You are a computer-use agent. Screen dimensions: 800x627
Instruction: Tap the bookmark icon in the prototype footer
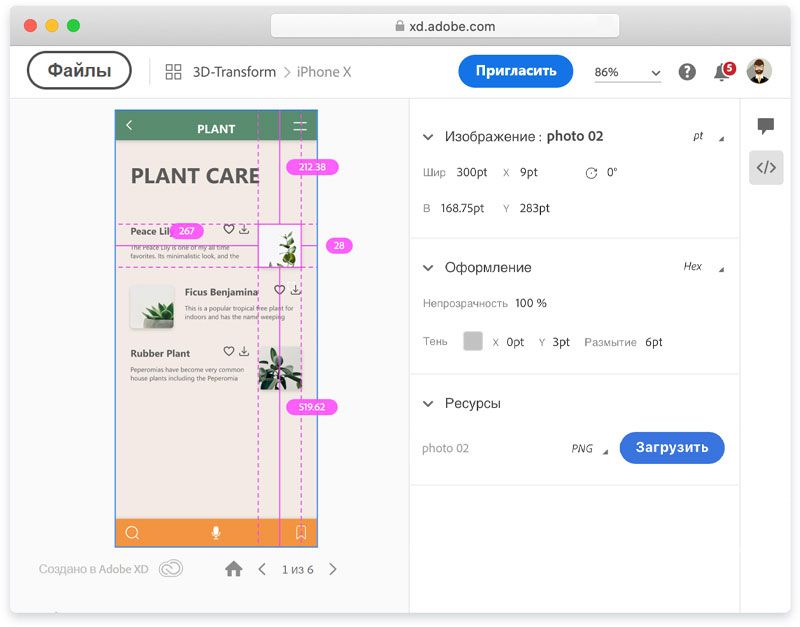point(301,533)
